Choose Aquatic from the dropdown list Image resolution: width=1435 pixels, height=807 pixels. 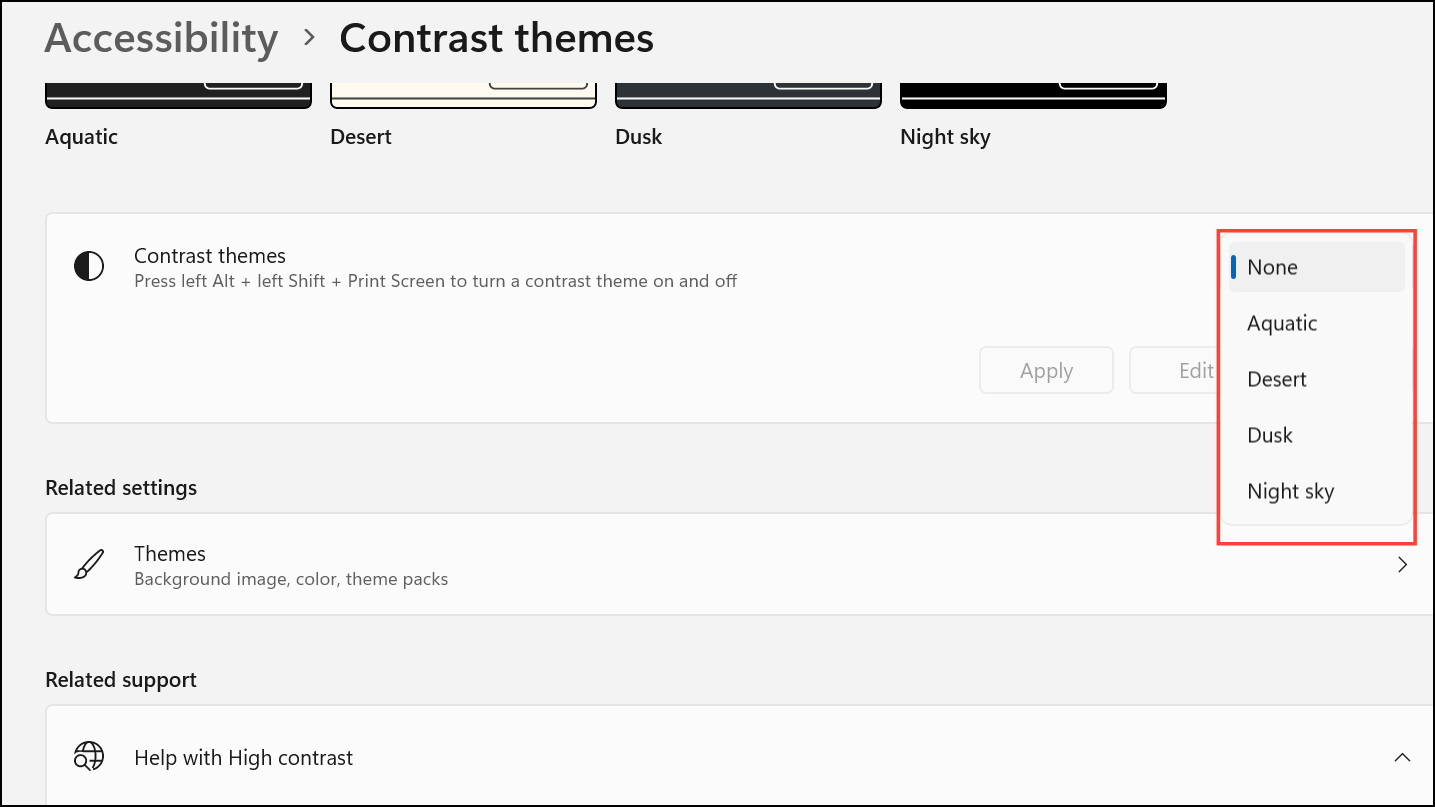tap(1316, 323)
